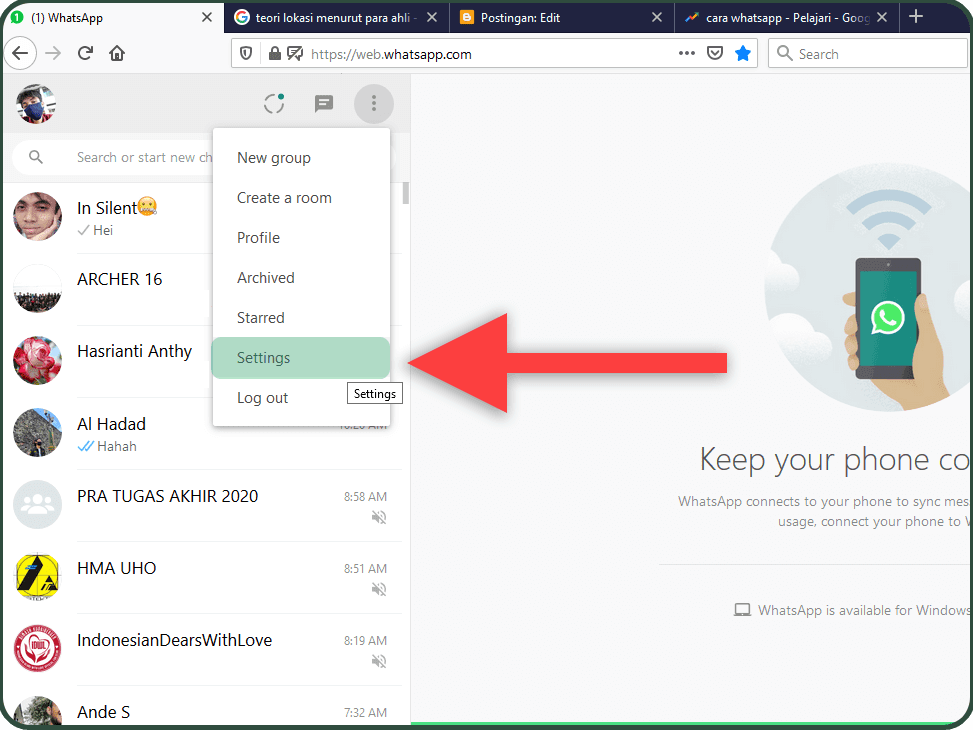
Task: Click the Hasrianti Anthy rose avatar
Action: 37,361
